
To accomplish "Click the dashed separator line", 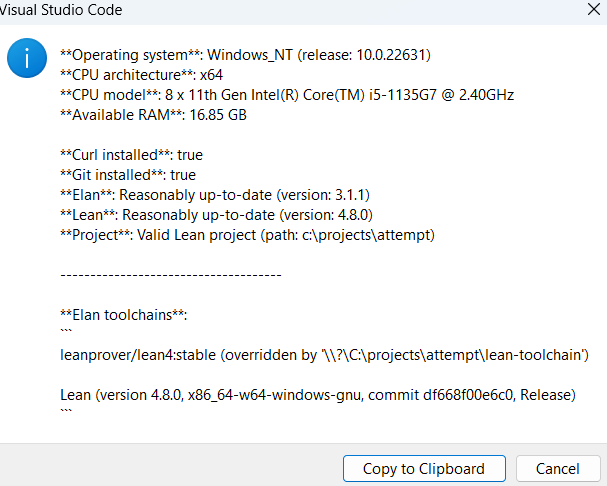I will coord(171,275).
